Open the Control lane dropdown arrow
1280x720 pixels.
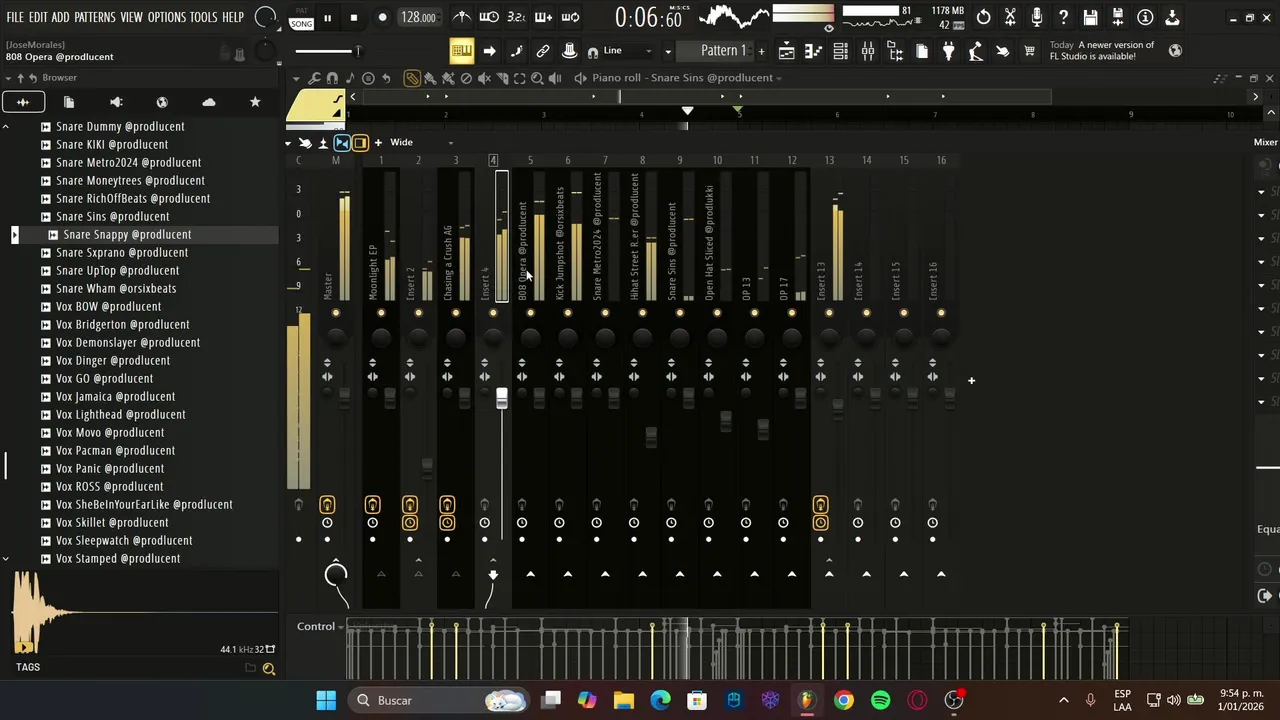[x=341, y=627]
